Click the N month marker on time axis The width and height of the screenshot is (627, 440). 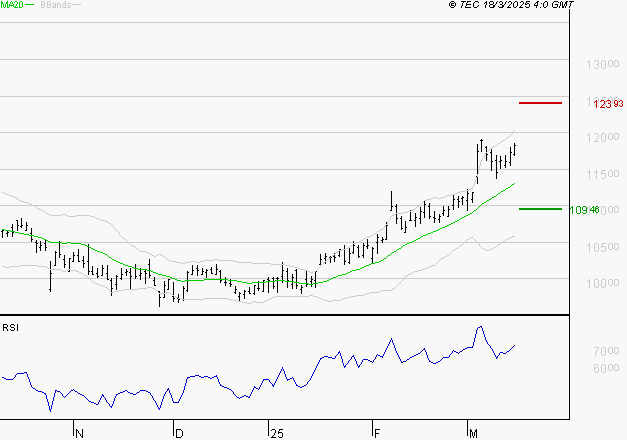click(x=80, y=434)
